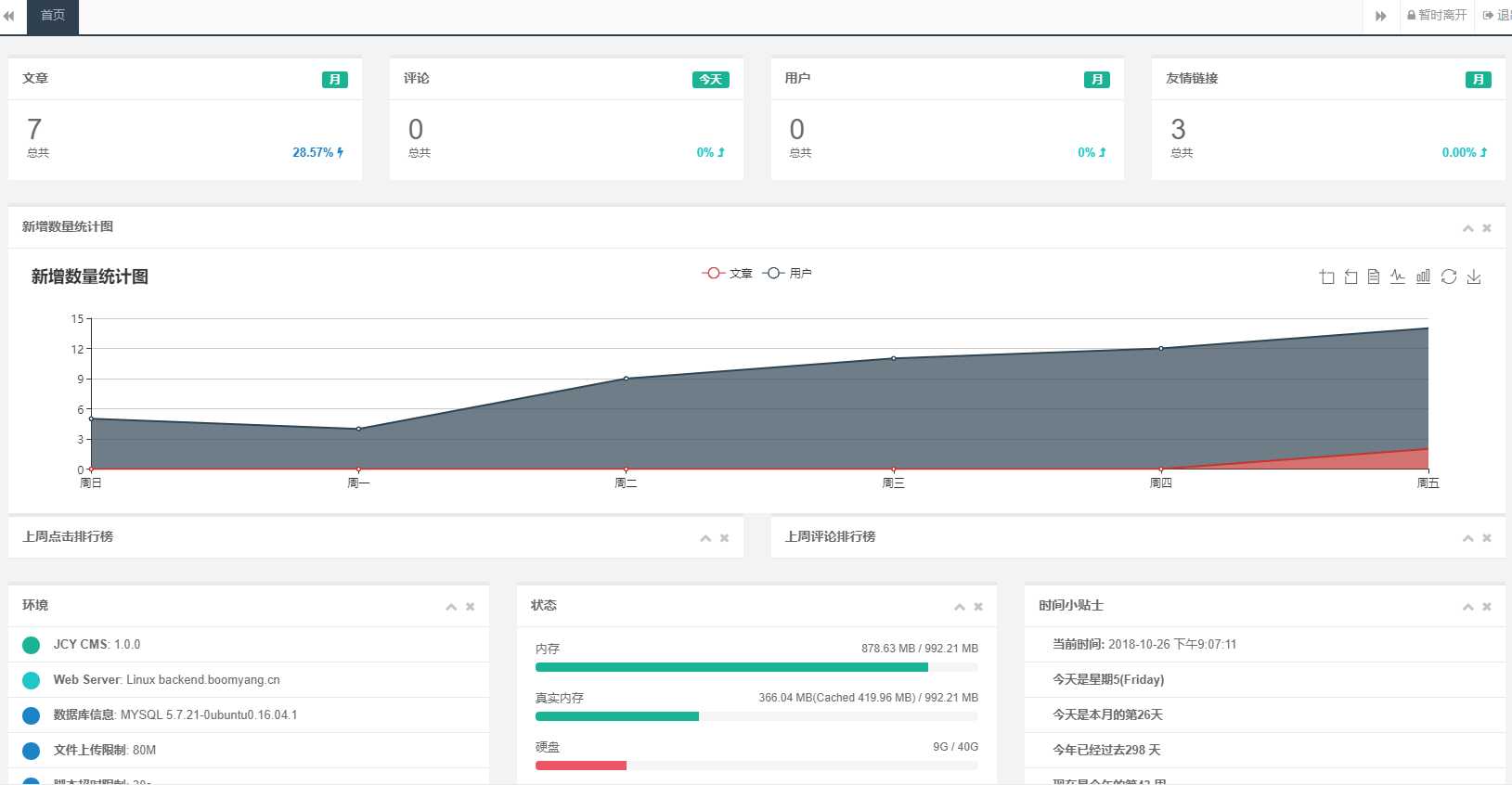Click the 文件上传限制: 80M row
This screenshot has height=785, width=1512.
249,751
